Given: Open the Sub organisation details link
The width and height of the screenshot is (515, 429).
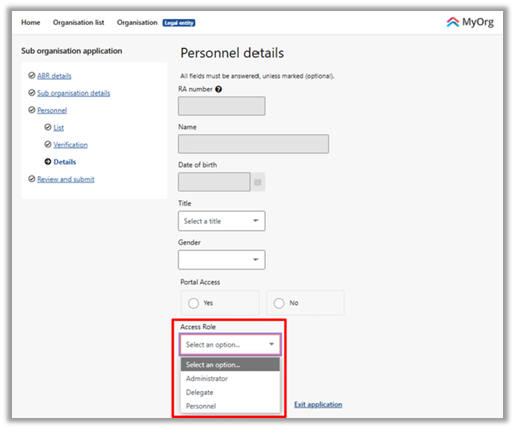Looking at the screenshot, I should [73, 93].
